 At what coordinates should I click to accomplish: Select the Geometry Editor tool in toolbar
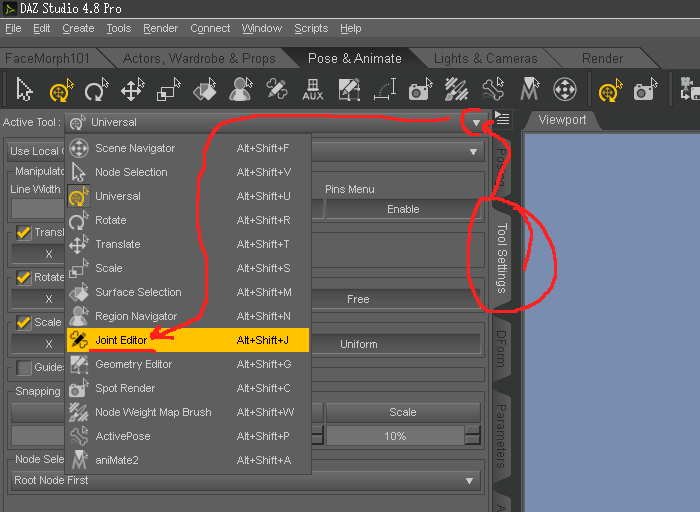pyautogui.click(x=349, y=89)
